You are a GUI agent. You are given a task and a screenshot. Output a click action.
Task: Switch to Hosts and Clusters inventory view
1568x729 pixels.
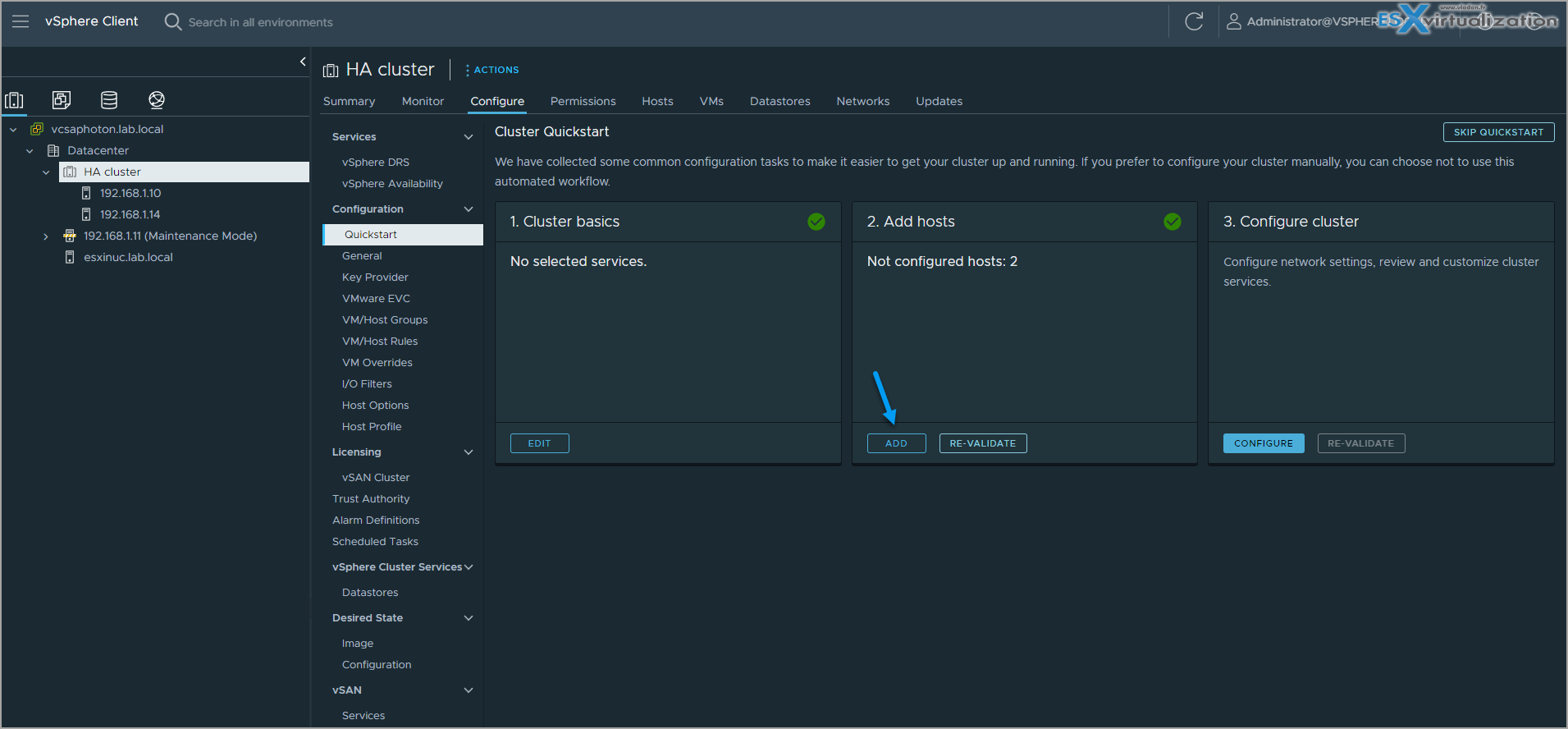[x=14, y=100]
